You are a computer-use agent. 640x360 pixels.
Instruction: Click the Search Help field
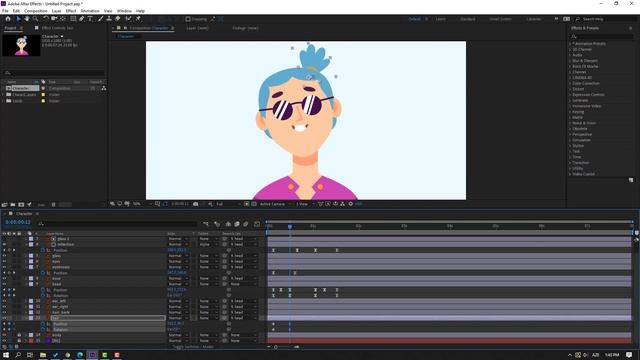[606, 19]
